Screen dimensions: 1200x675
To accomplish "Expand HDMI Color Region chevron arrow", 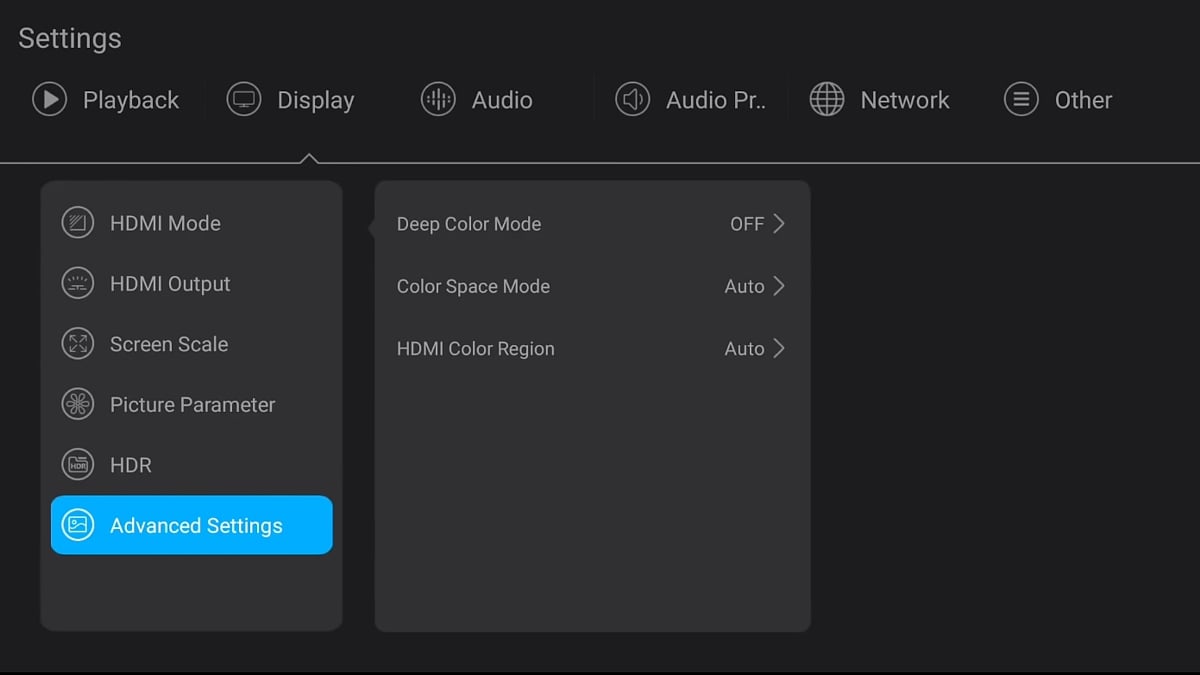I will point(779,349).
